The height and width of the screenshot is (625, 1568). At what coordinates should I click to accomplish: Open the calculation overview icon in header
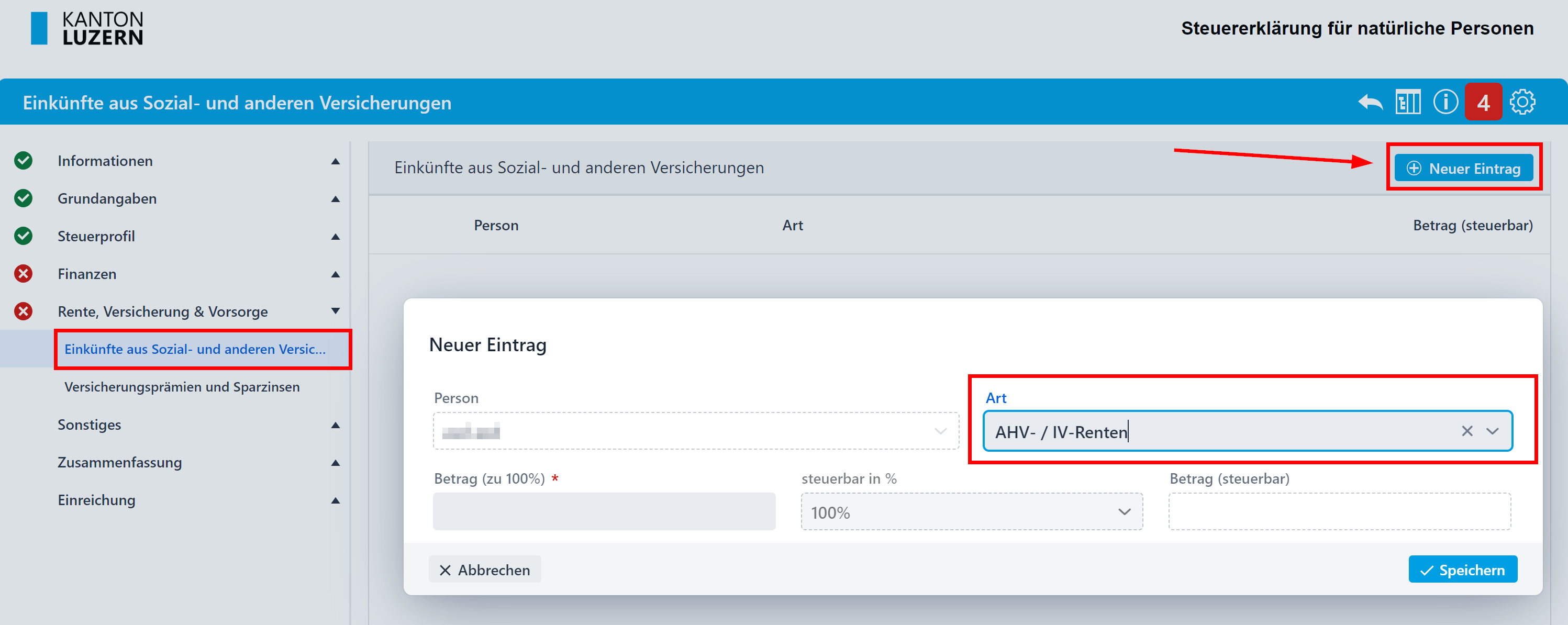[x=1408, y=102]
